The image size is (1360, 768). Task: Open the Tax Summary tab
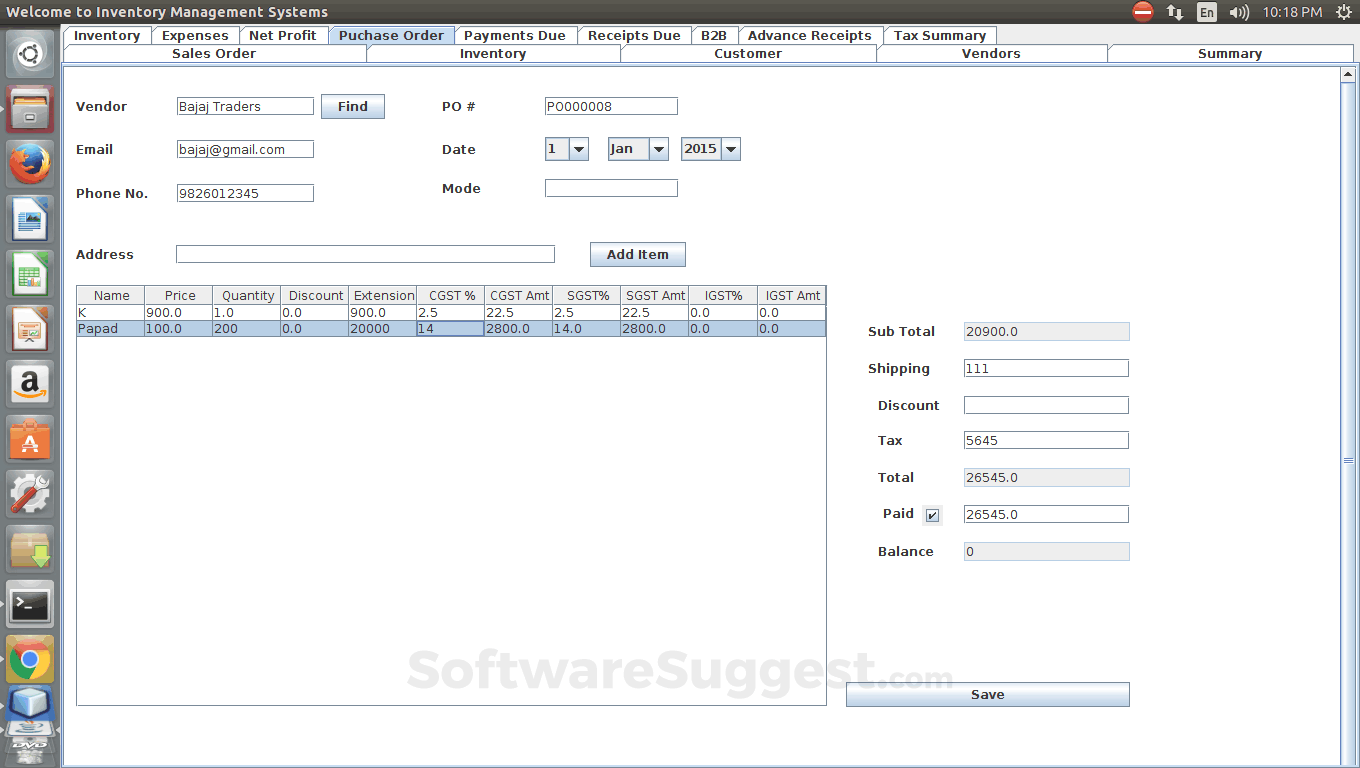pos(939,35)
